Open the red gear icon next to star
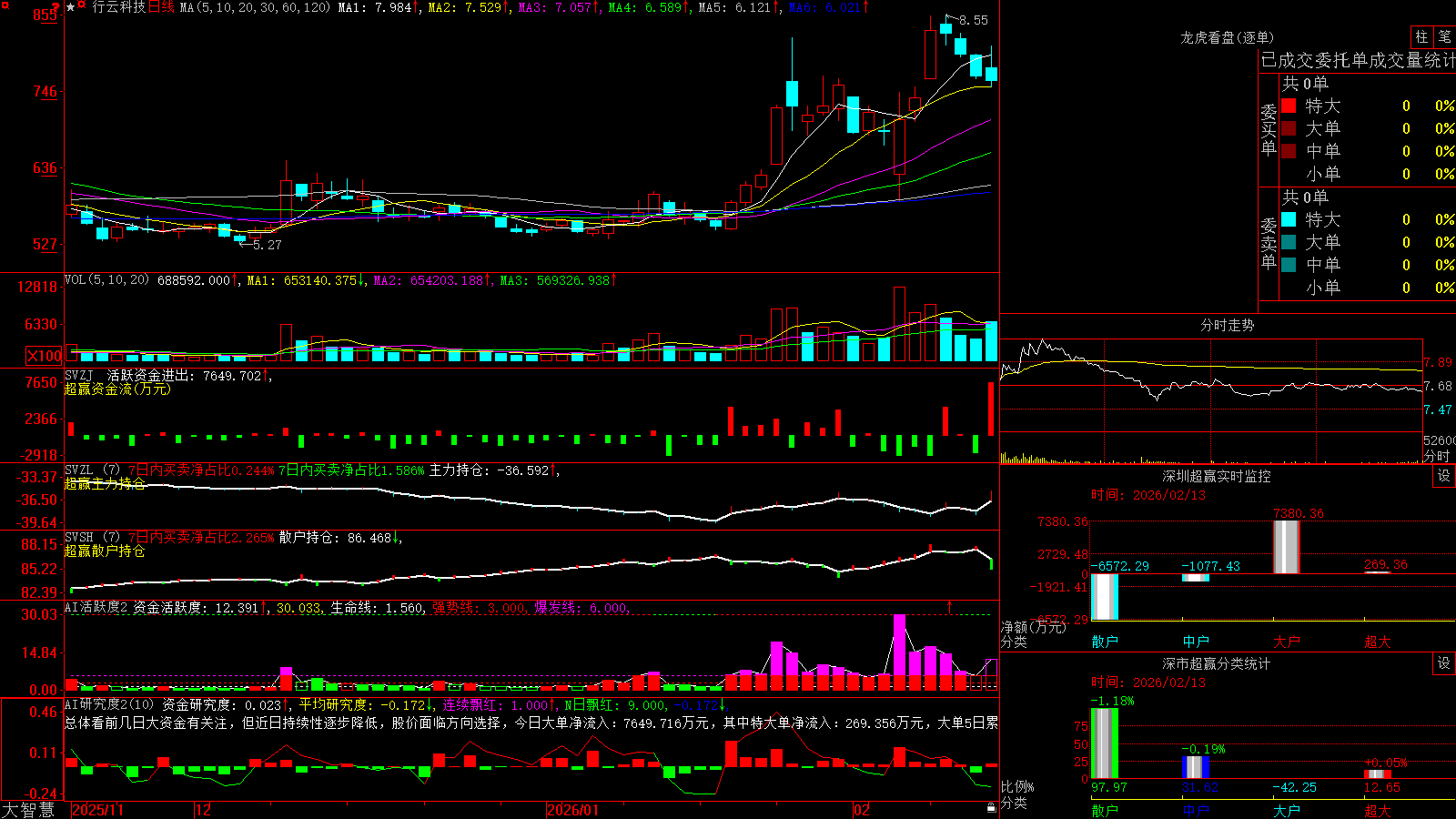Image resolution: width=1456 pixels, height=819 pixels. click(82, 6)
